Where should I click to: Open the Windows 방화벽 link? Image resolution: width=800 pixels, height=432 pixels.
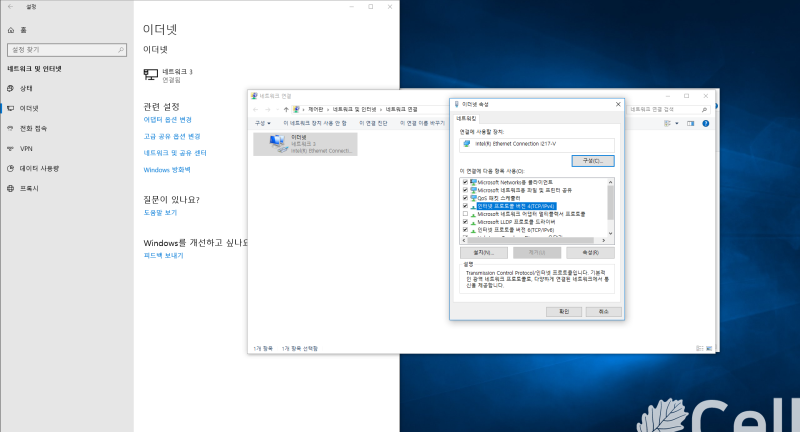[x=167, y=170]
